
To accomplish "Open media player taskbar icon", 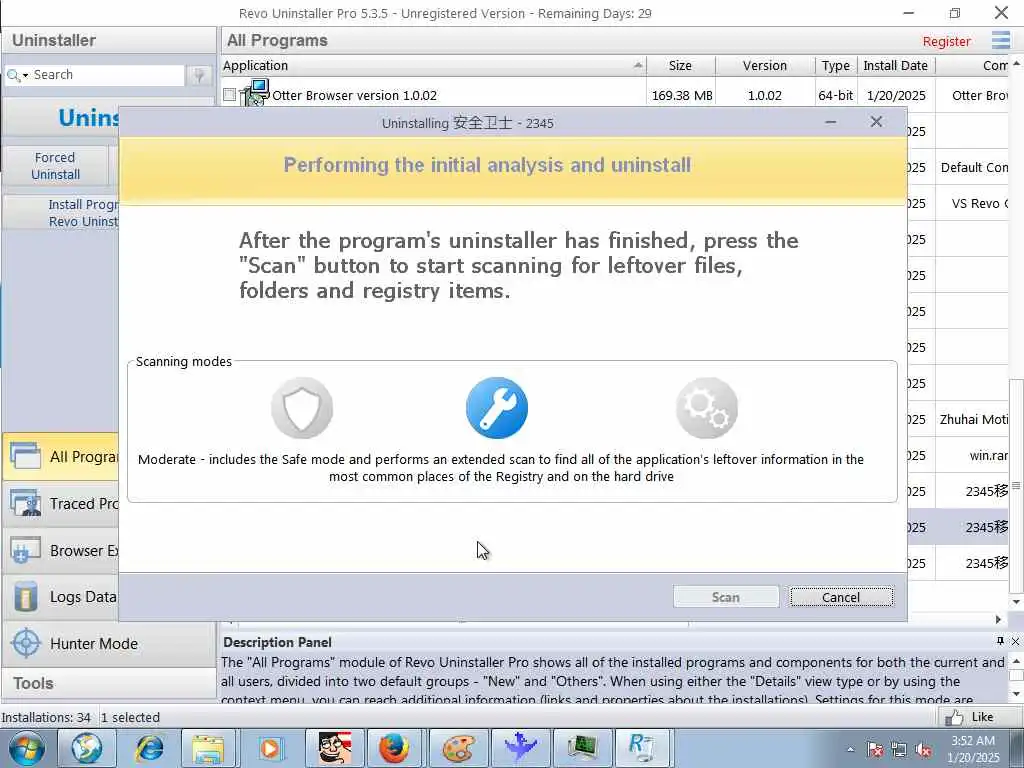I will 271,748.
